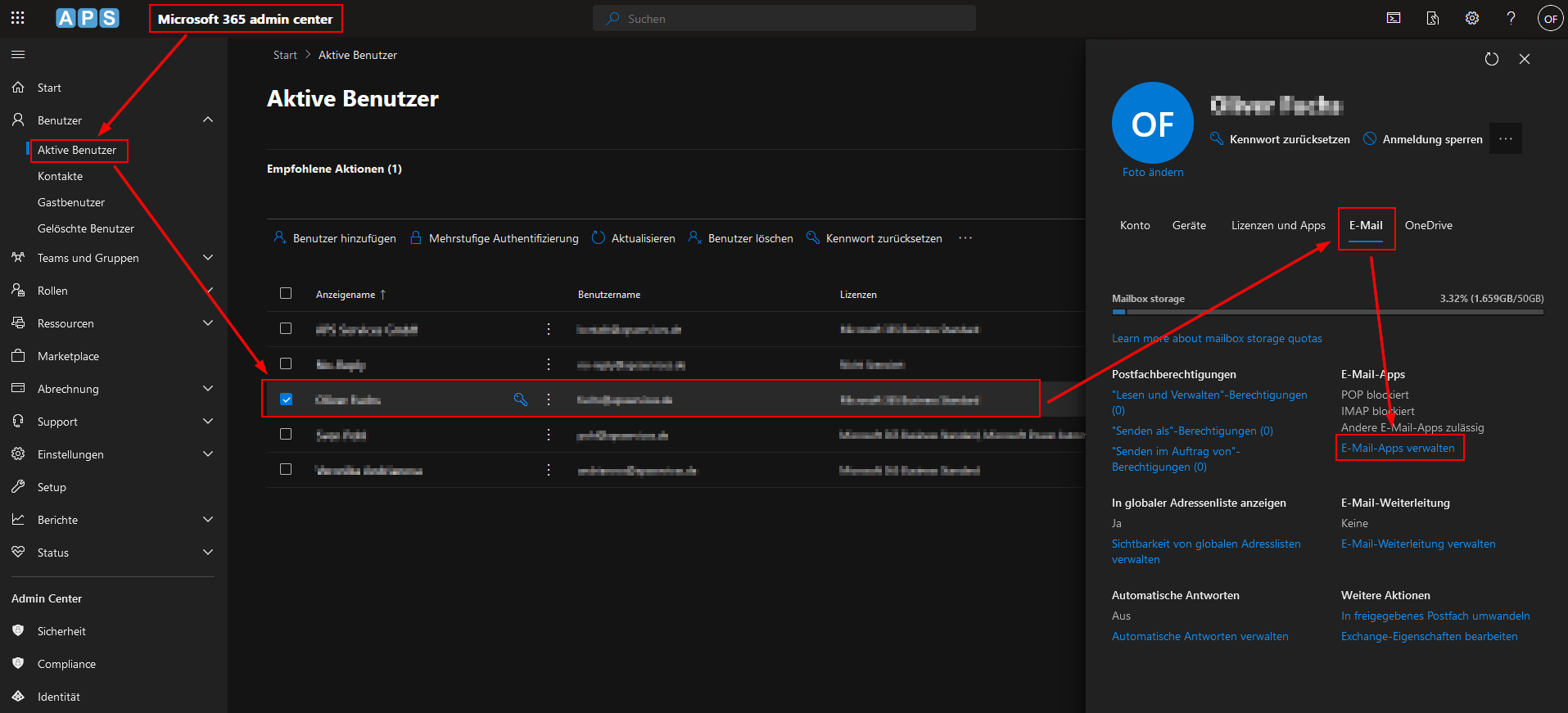Open the help question mark icon
Viewport: 1568px width, 713px height.
click(1511, 18)
